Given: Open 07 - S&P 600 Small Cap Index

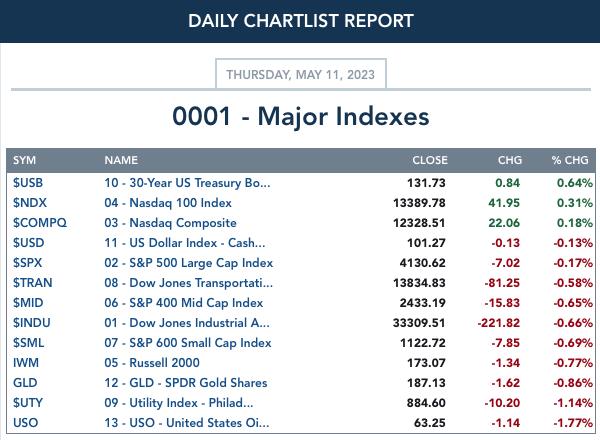Looking at the screenshot, I should click(x=188, y=343).
